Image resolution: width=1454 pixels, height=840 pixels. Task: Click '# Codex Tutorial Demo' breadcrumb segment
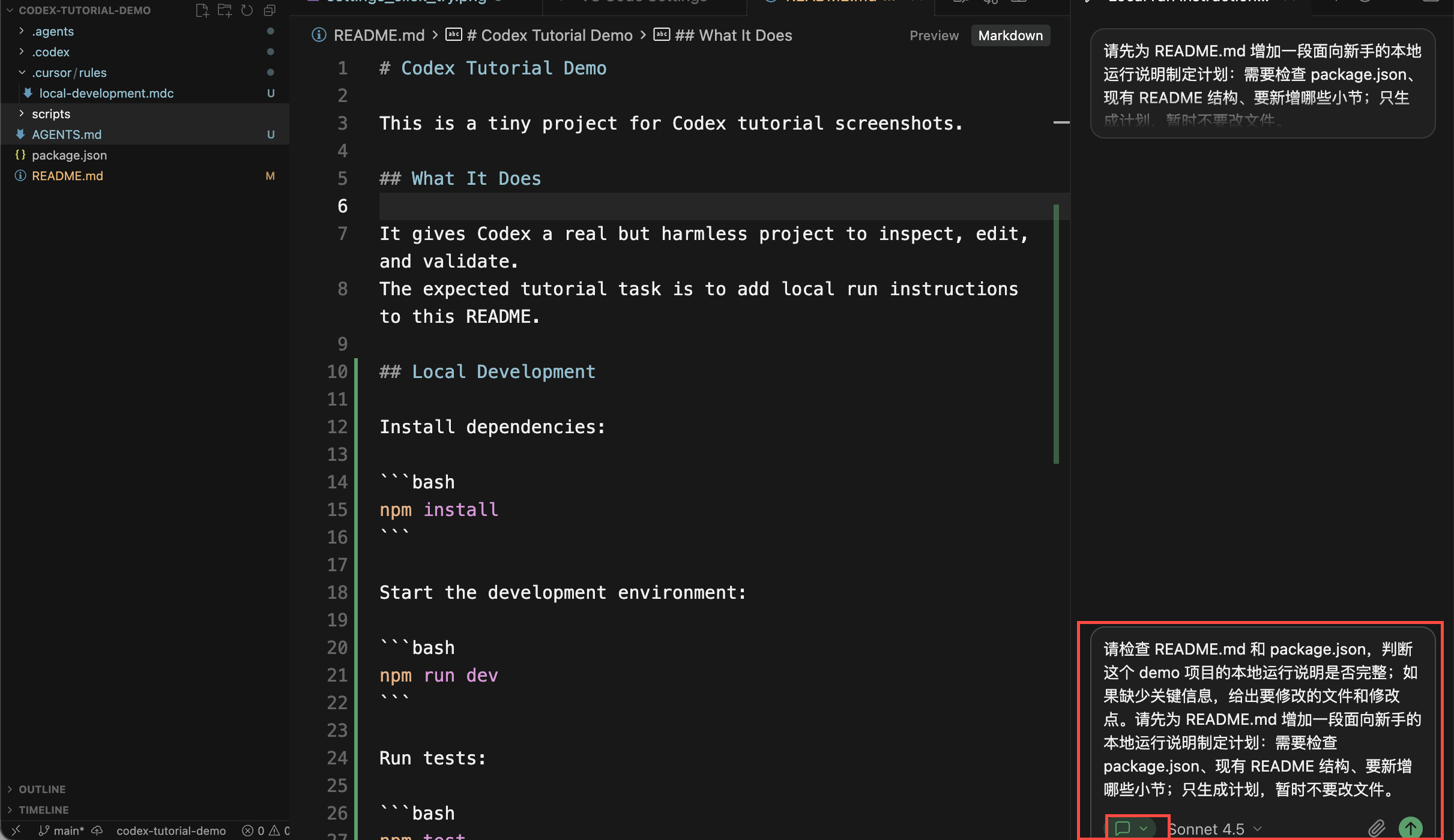click(549, 35)
